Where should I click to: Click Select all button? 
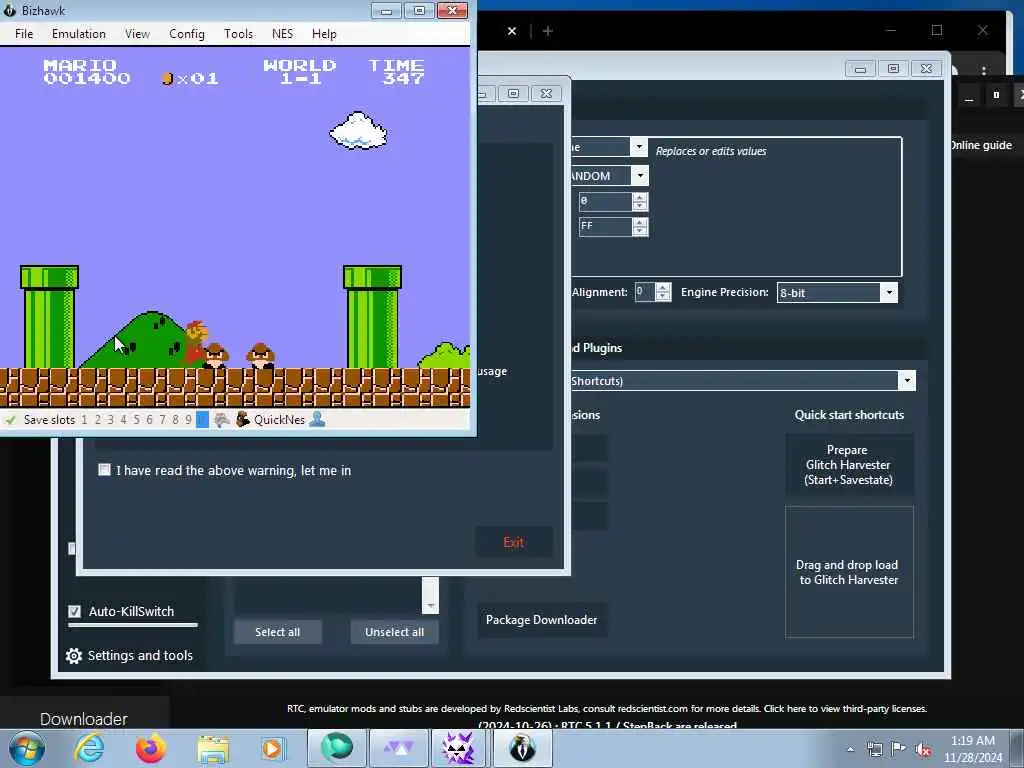[x=278, y=632]
